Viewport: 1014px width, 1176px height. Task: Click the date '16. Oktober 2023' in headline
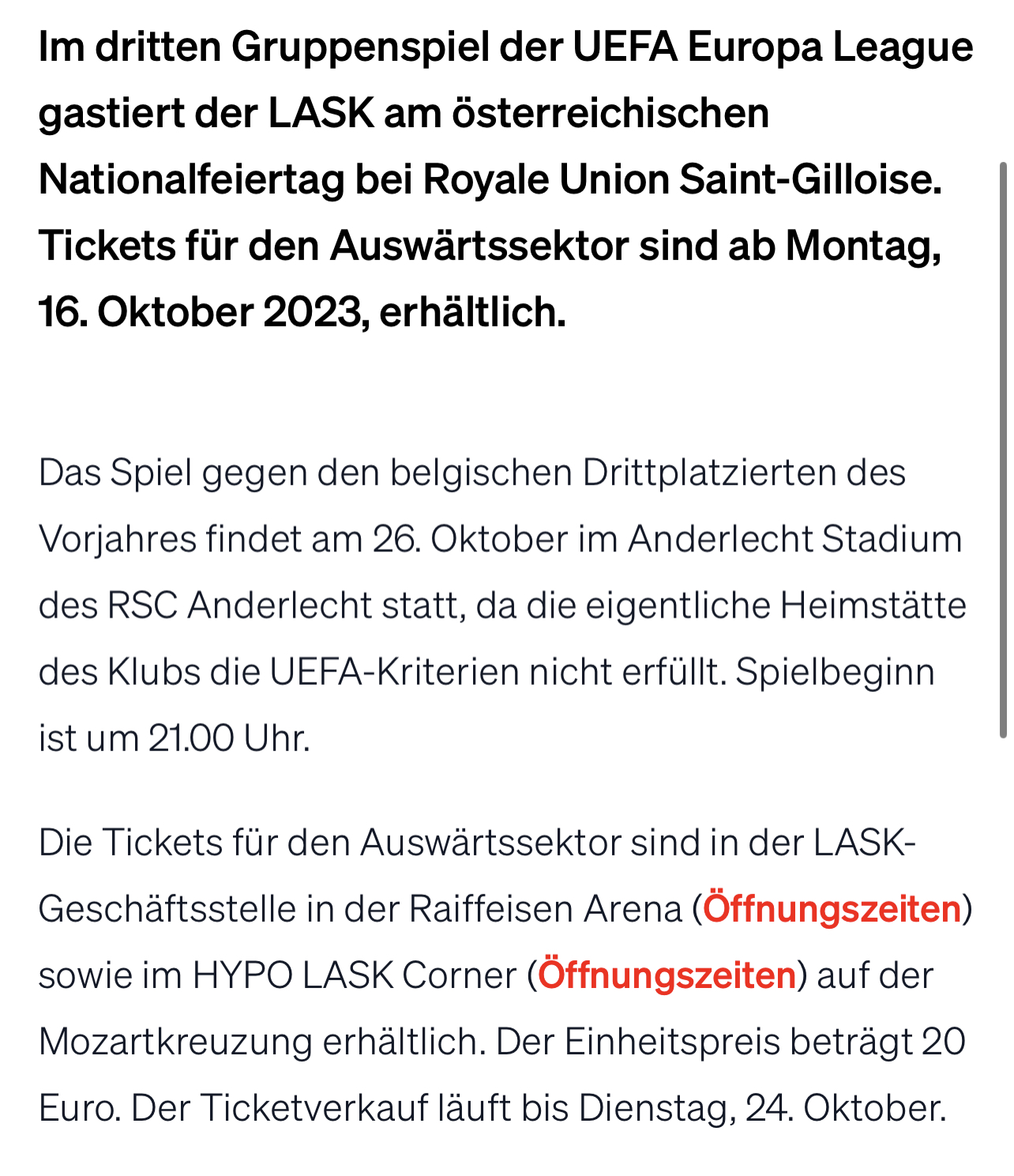click(x=201, y=312)
